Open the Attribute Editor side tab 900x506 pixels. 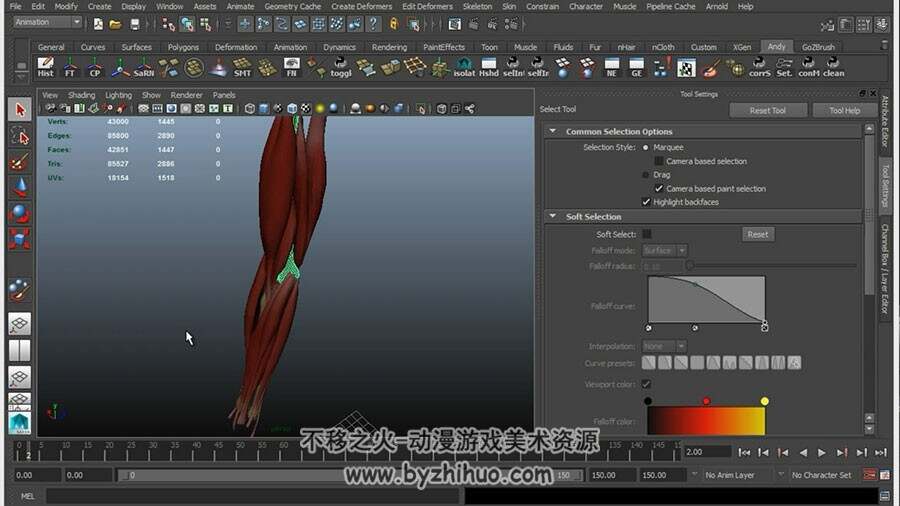click(x=885, y=122)
